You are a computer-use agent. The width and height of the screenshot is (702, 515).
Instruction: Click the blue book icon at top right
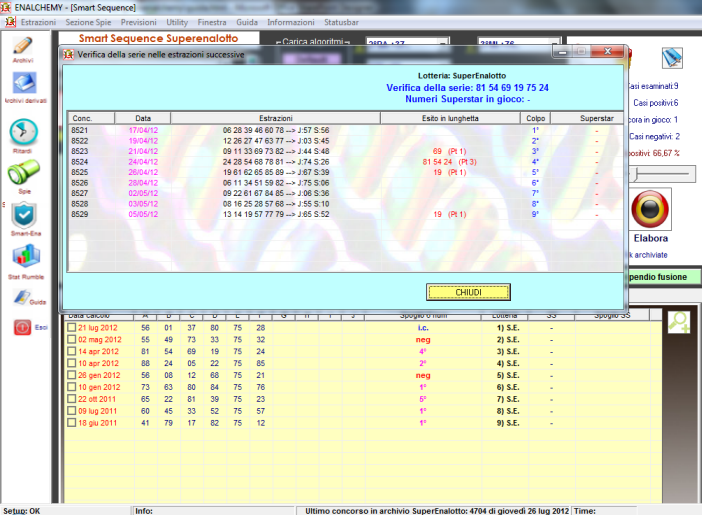672,58
